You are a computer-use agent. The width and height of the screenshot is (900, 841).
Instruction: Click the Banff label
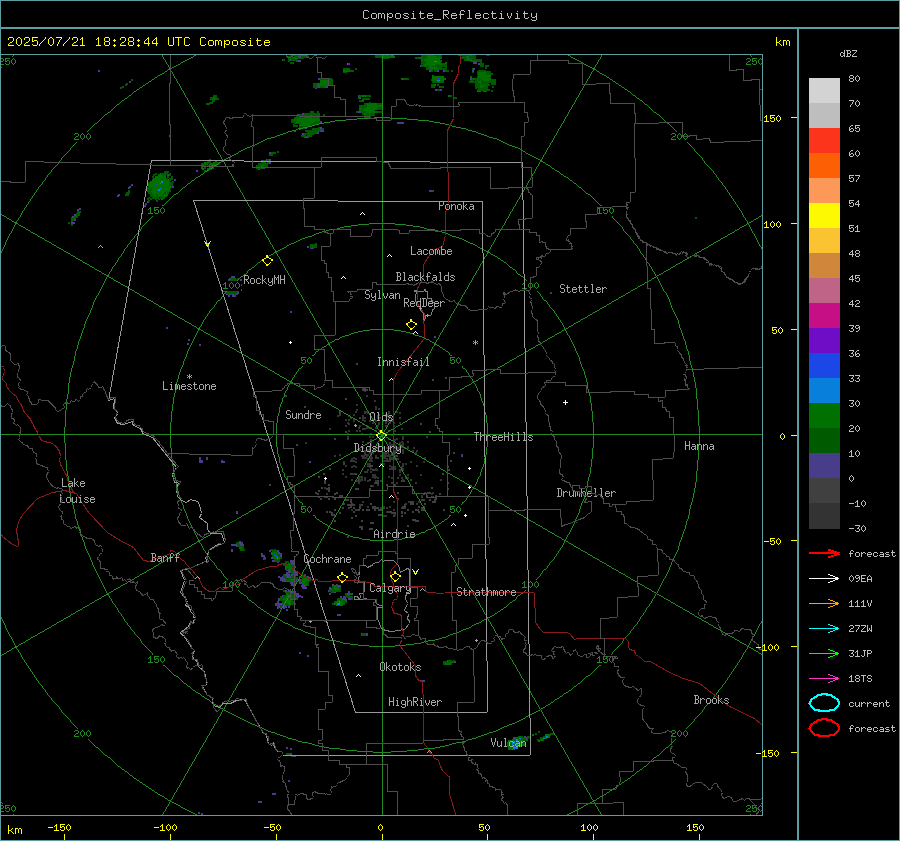[x=165, y=557]
